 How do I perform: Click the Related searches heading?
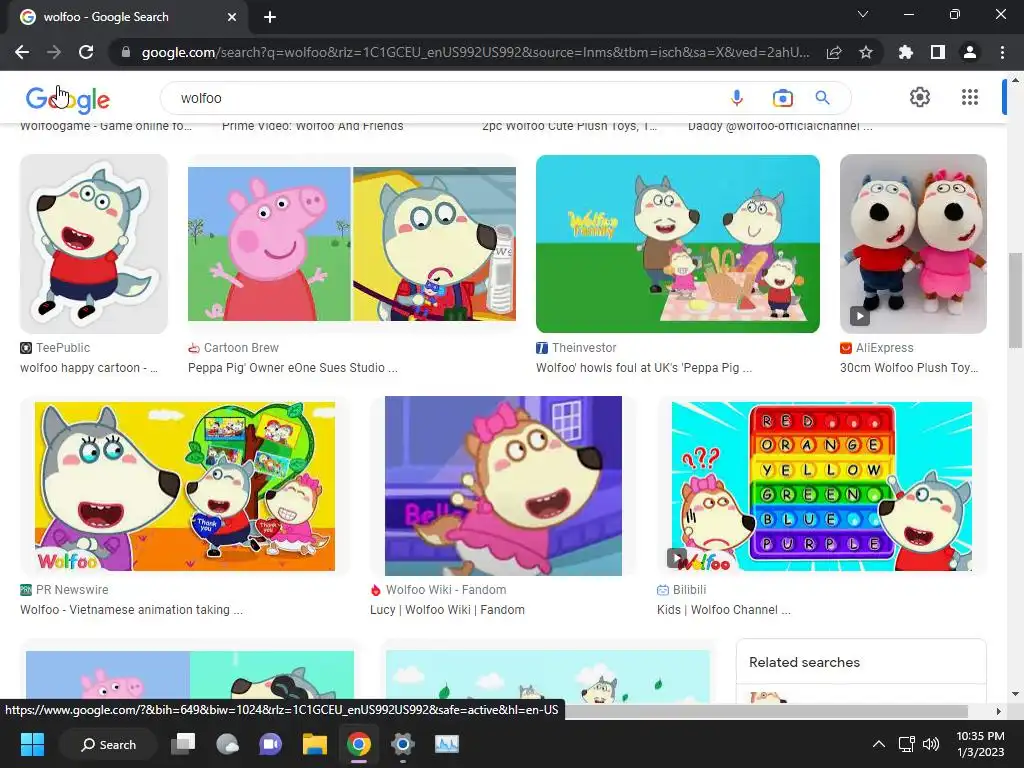805,662
